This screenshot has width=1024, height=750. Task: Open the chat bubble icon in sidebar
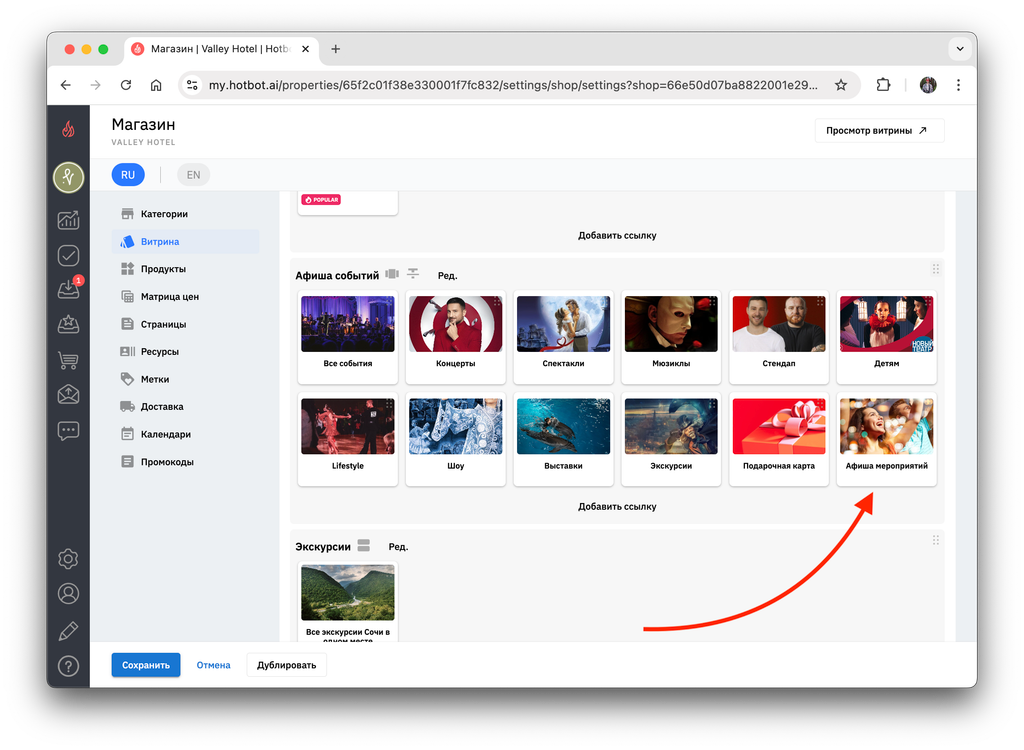click(x=68, y=431)
